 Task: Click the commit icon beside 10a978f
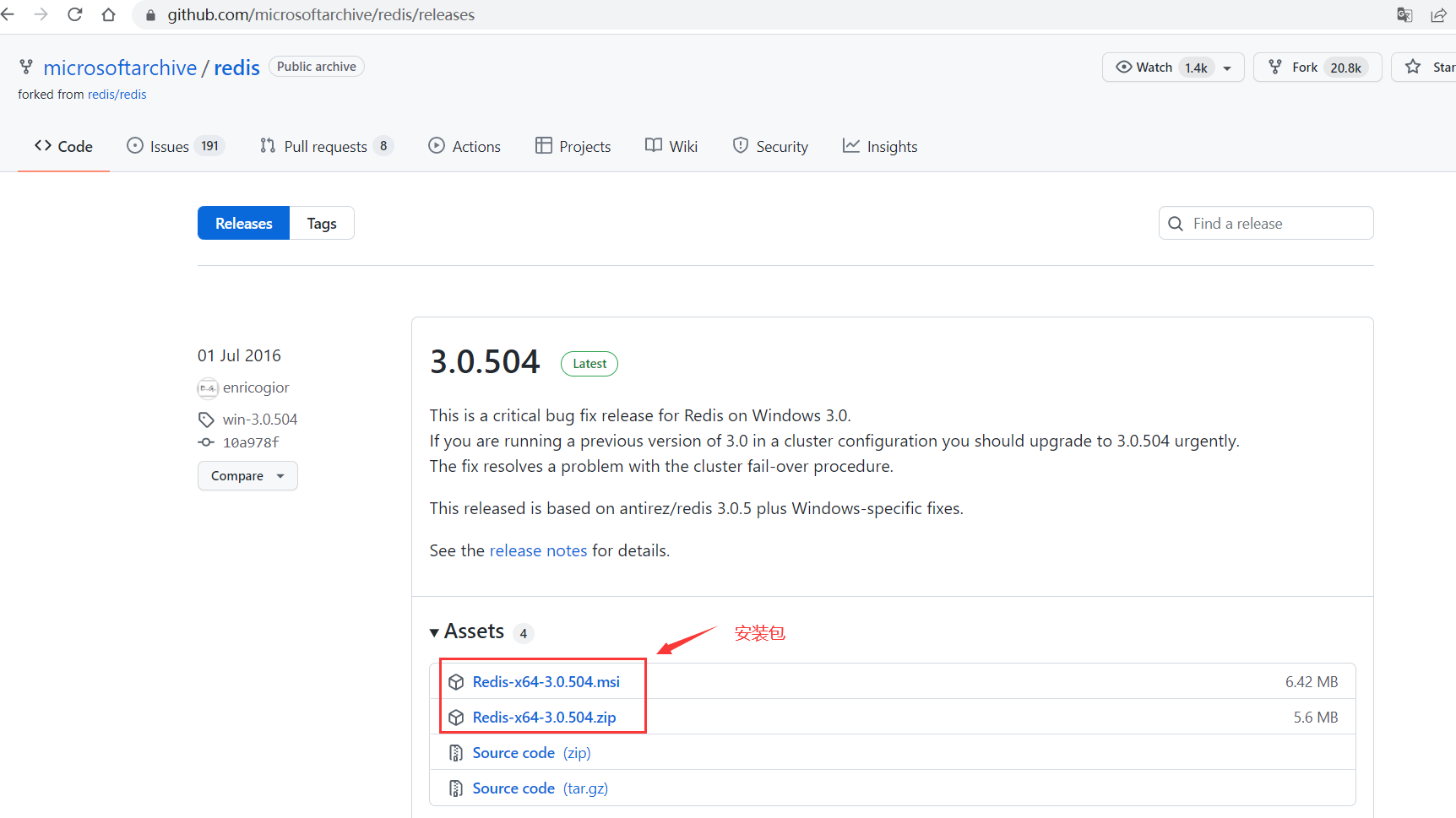coord(206,442)
